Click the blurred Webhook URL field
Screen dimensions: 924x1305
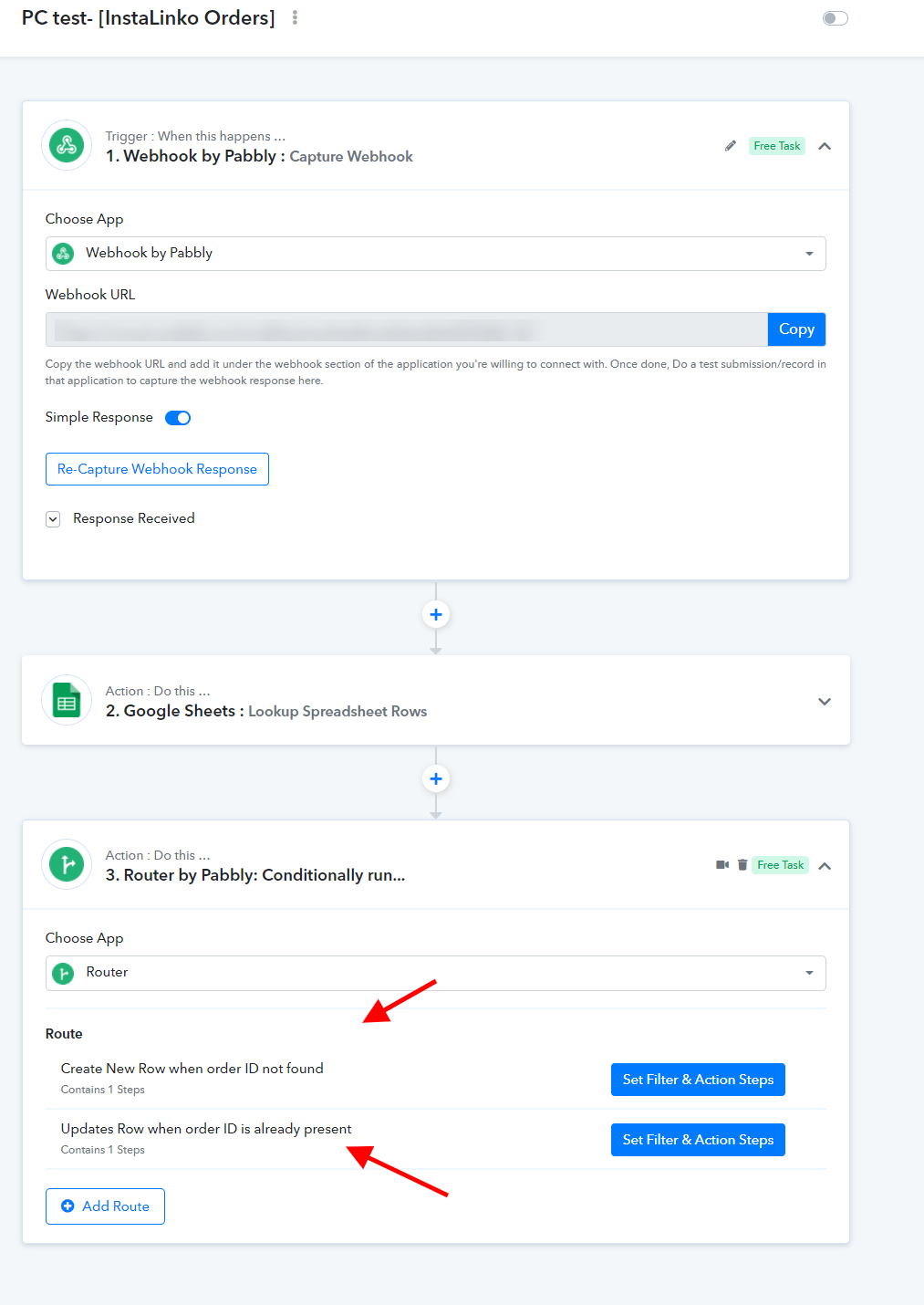coord(407,329)
